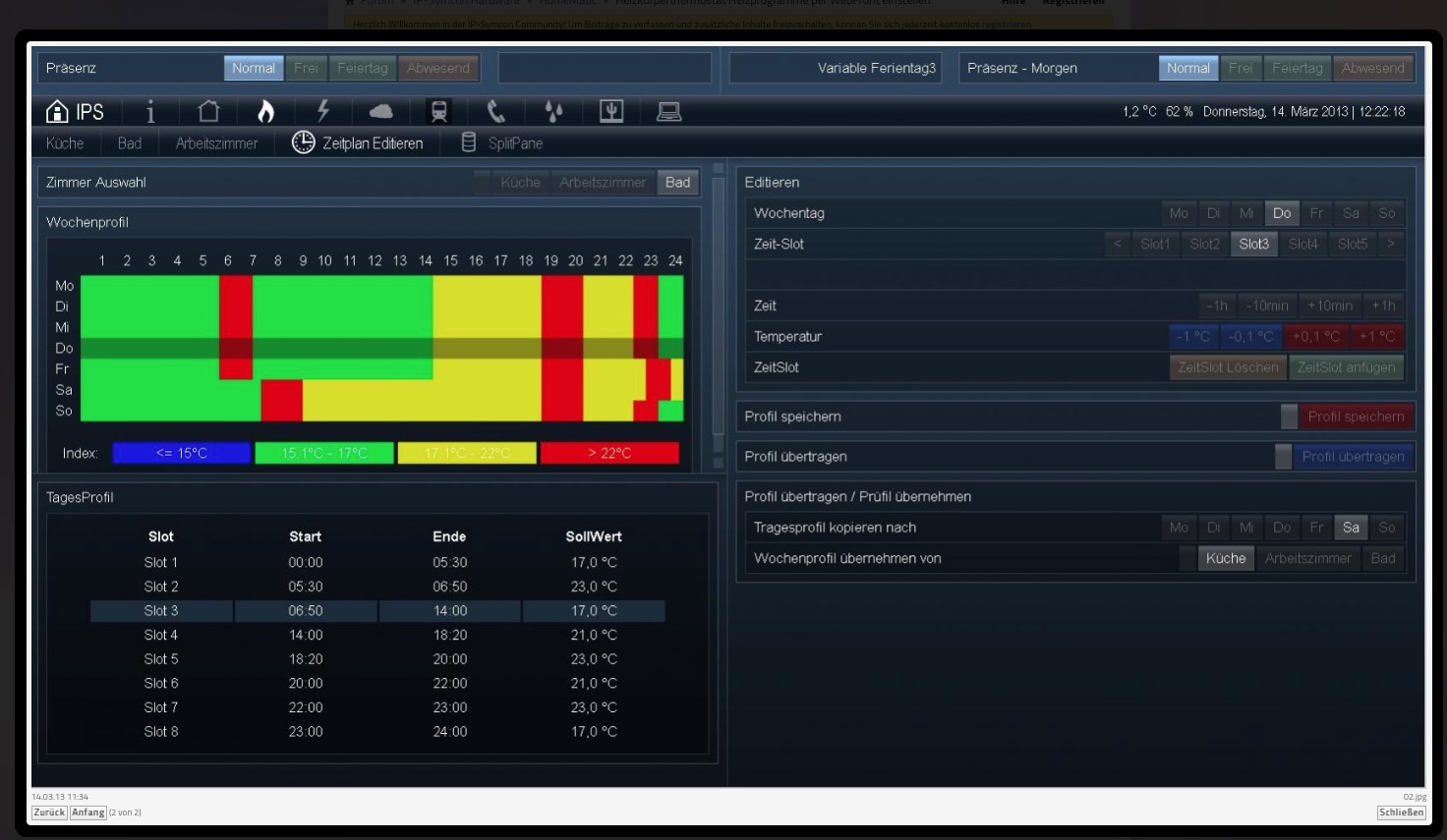This screenshot has height=840, width=1447.
Task: Choose Bad in Zimmer Auswahl
Action: coord(677,182)
